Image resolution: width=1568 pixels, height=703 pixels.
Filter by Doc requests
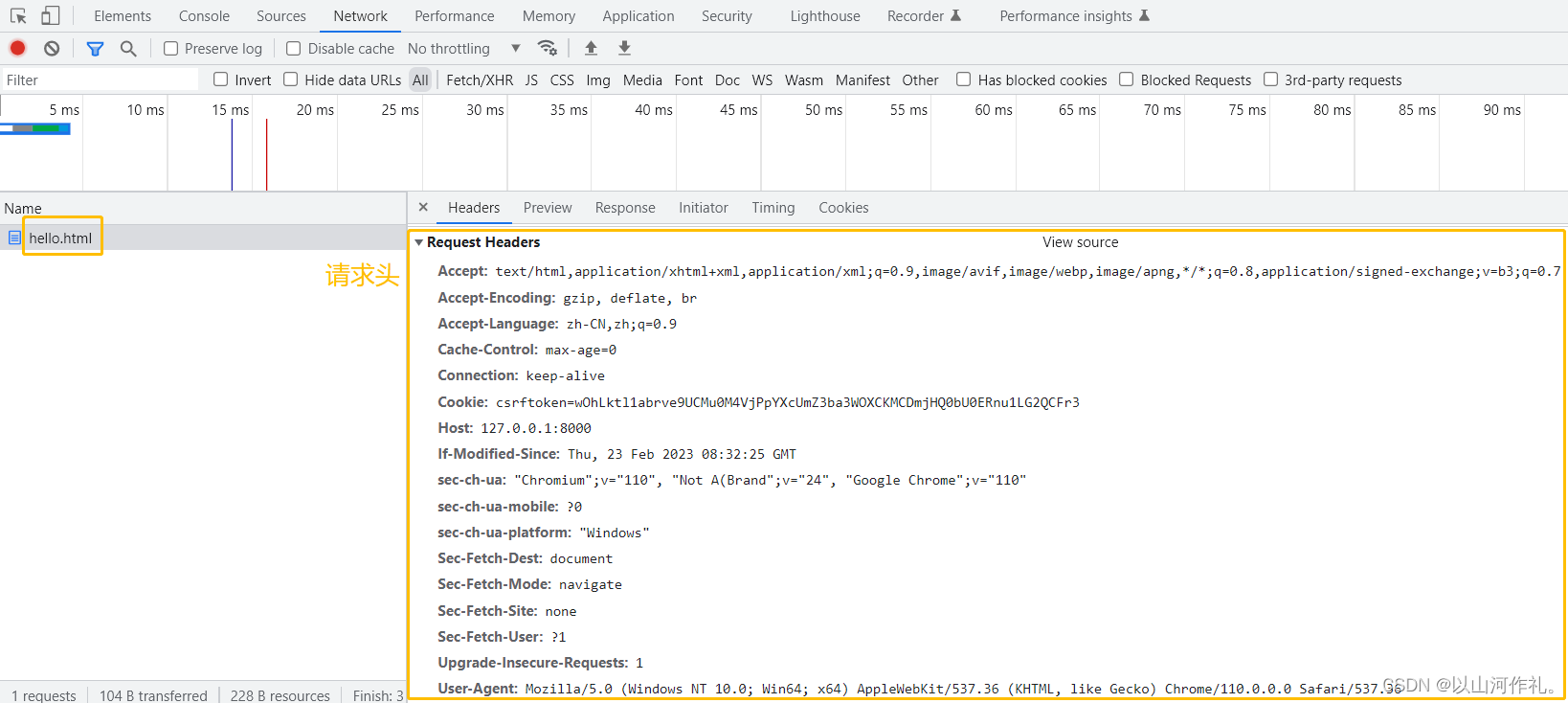click(728, 80)
